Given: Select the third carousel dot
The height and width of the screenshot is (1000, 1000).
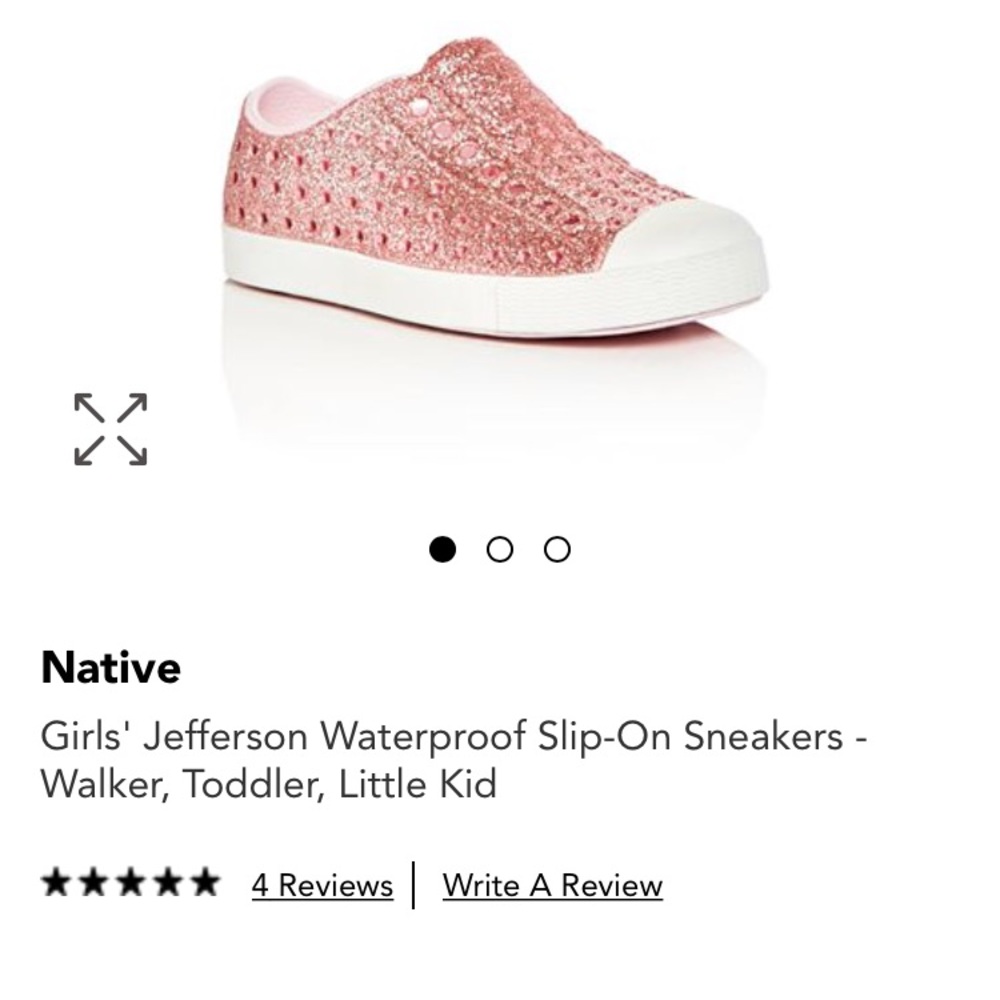Looking at the screenshot, I should click(x=557, y=548).
